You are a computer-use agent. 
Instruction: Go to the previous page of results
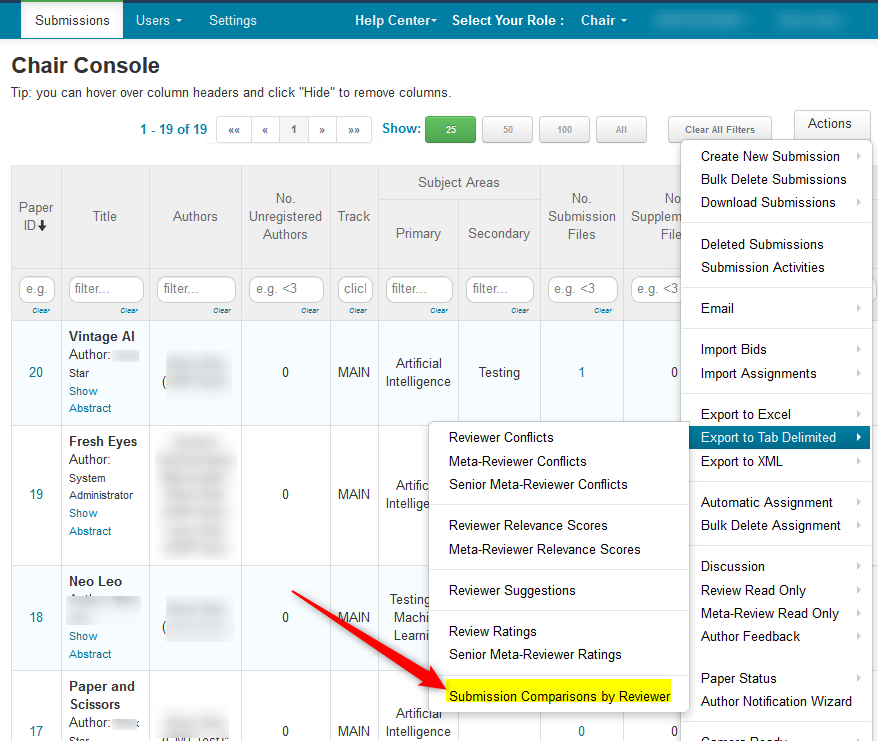tap(265, 130)
